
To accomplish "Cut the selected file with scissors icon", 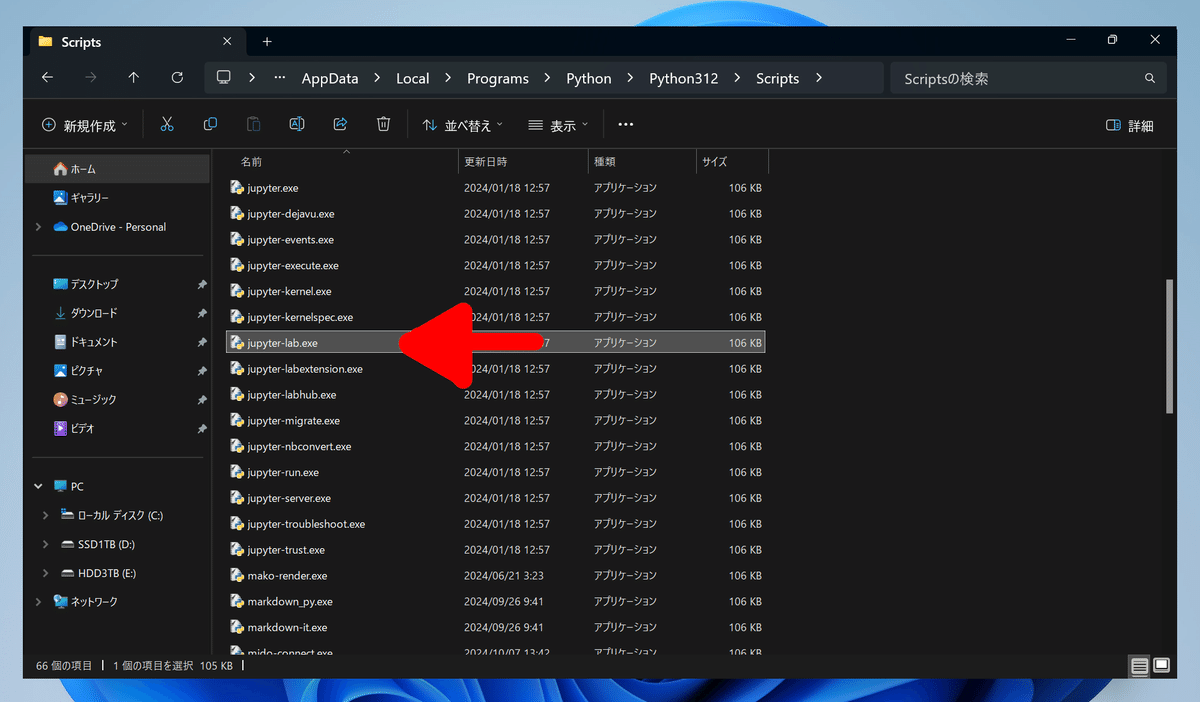I will tap(167, 124).
